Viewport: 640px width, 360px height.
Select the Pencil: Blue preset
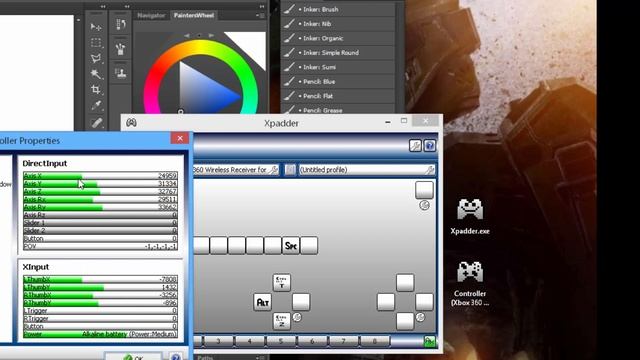(x=338, y=81)
